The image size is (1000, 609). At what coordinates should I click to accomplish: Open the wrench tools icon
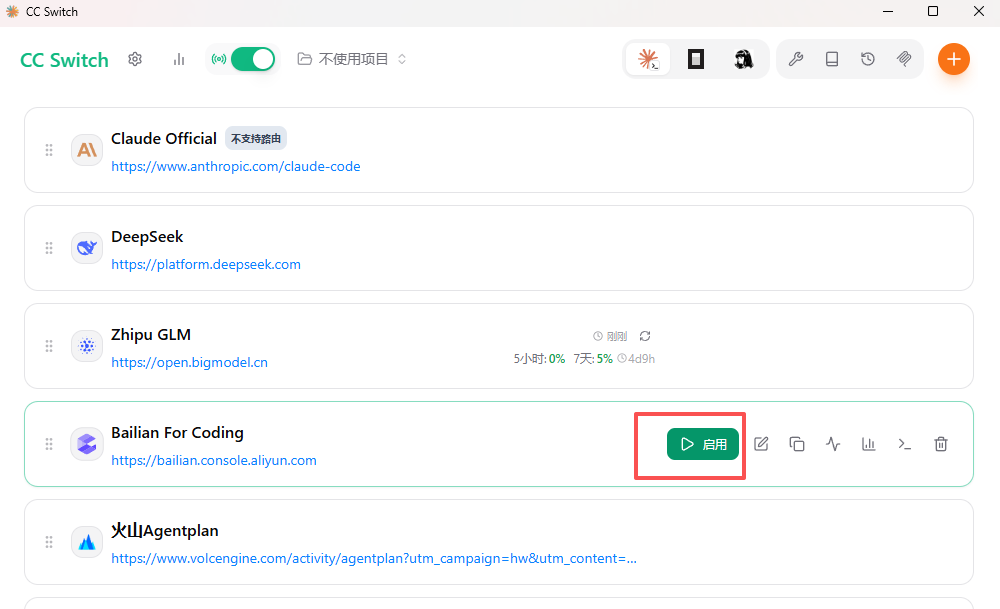click(795, 59)
